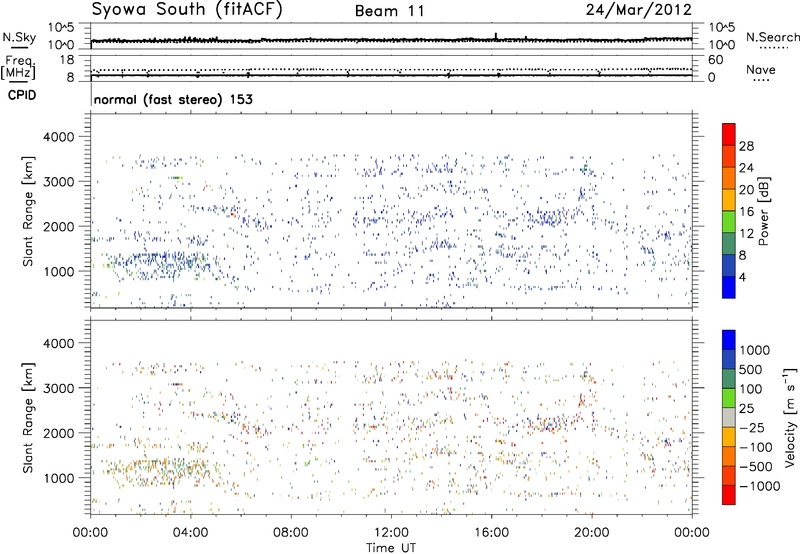Click the '60' Nave axis value
The height and width of the screenshot is (554, 800).
715,60
